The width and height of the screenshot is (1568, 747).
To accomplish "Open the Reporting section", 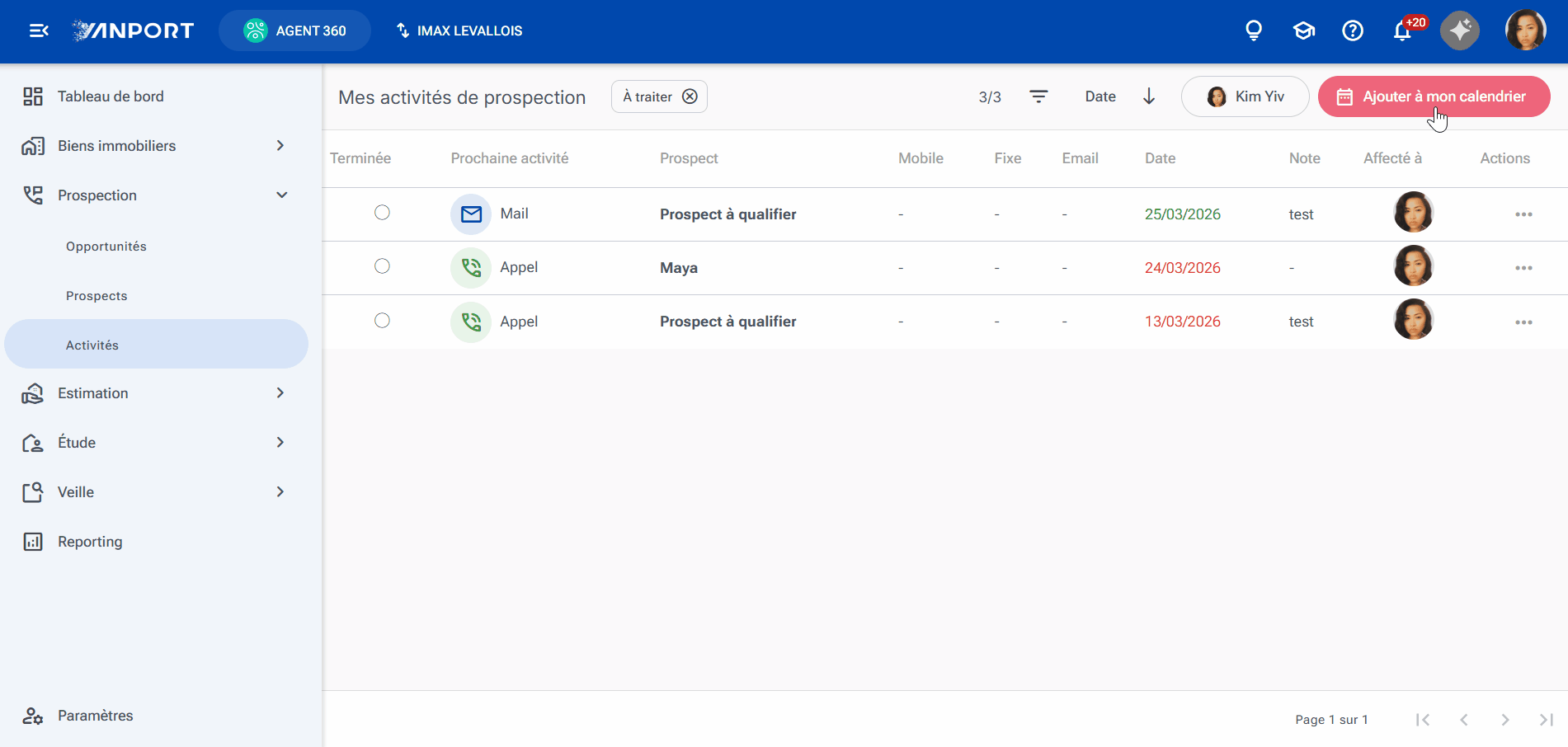I will point(90,542).
